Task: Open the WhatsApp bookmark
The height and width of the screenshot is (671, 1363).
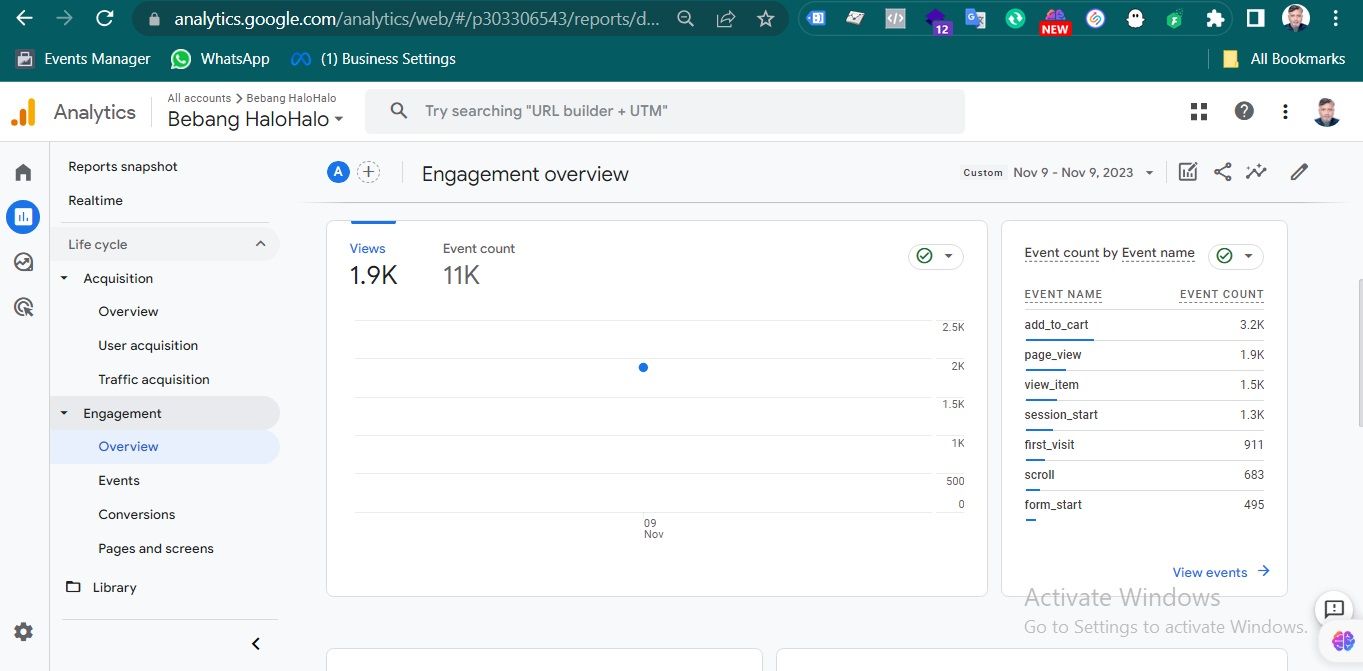Action: pyautogui.click(x=220, y=59)
